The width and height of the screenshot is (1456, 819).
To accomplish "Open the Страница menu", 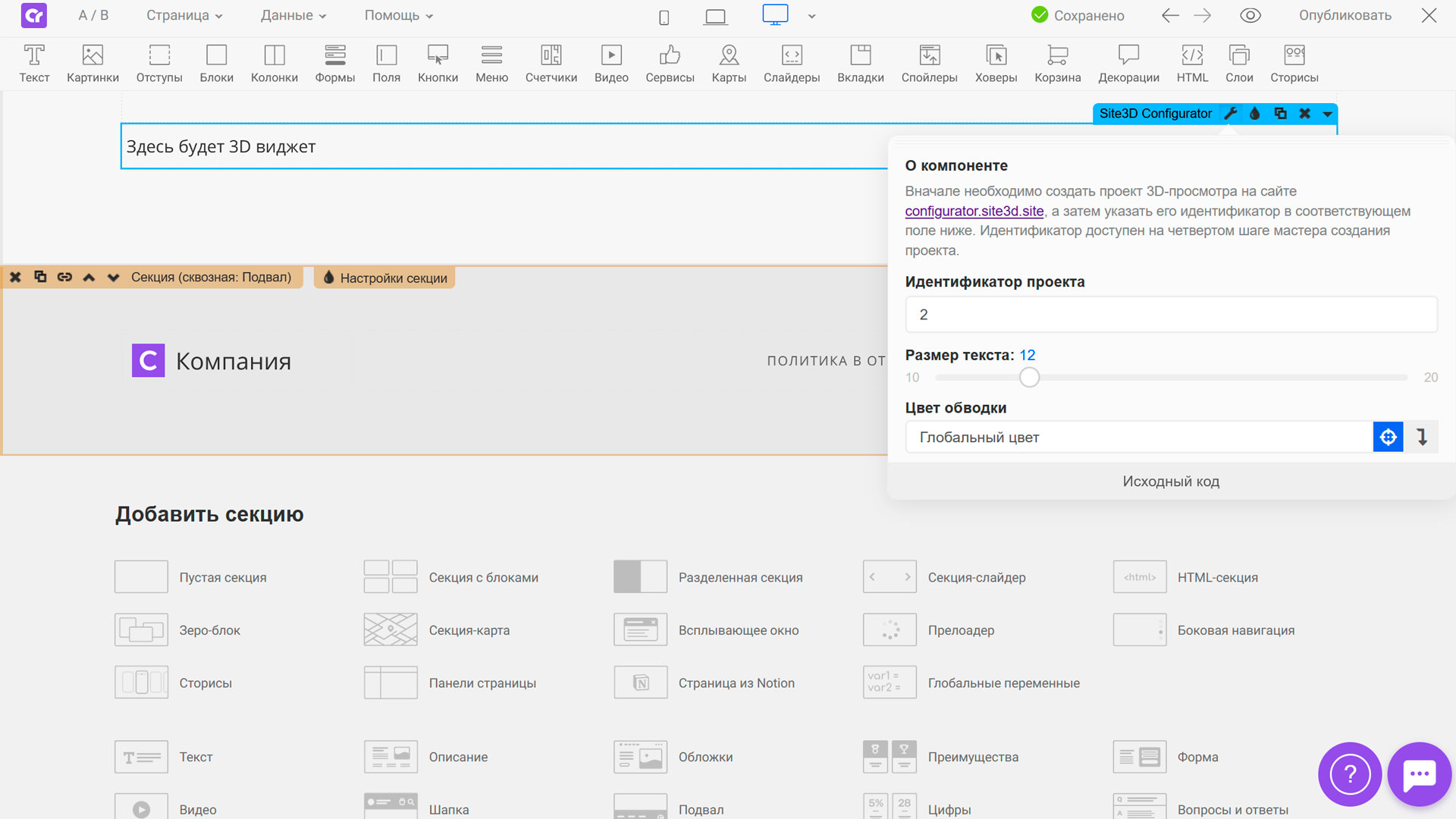I will pos(184,15).
